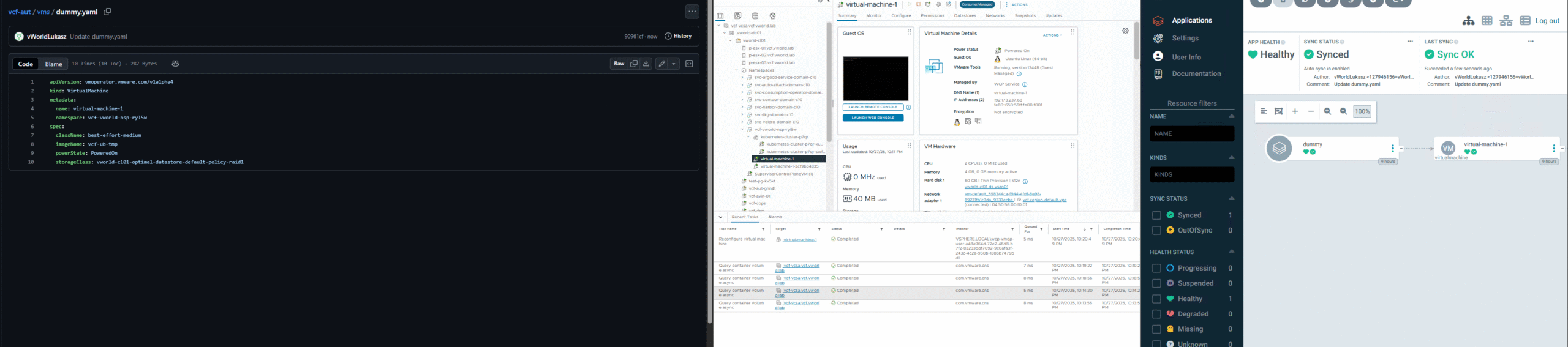Image resolution: width=1568 pixels, height=347 pixels.
Task: Click the NAME resource filter field
Action: (x=1191, y=133)
